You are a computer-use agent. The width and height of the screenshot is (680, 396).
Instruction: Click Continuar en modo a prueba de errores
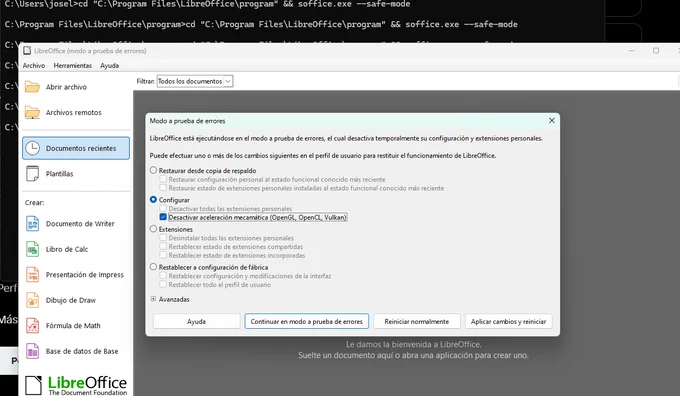tap(307, 321)
